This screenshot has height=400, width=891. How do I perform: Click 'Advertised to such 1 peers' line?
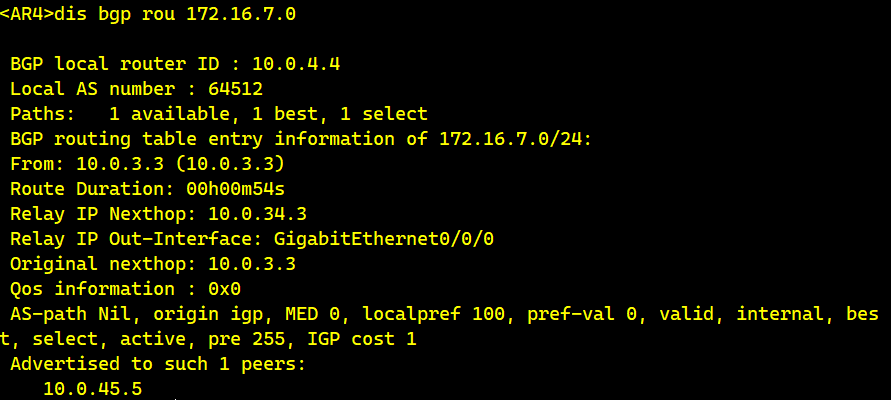153,364
